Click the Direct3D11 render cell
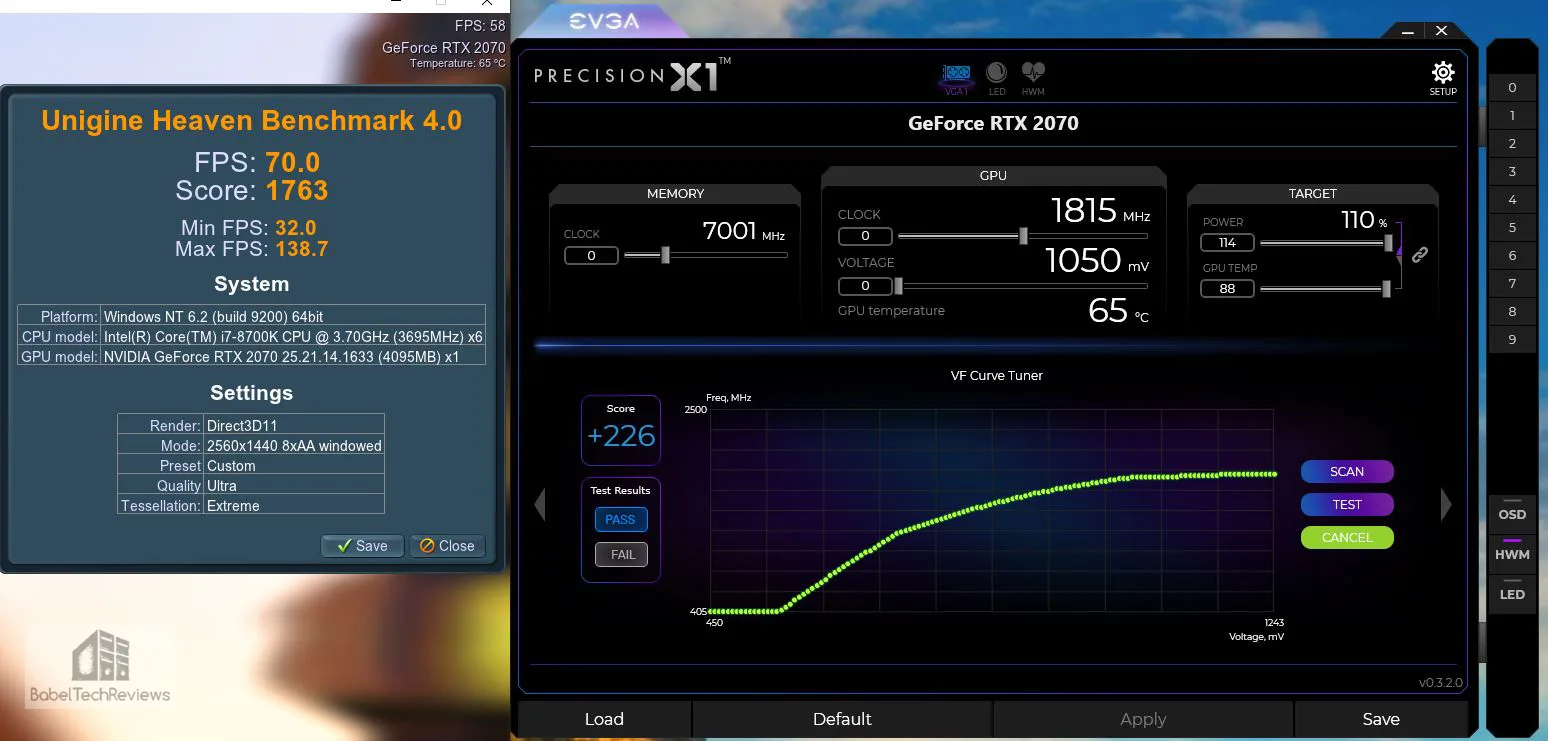Viewport: 1548px width, 741px height. coord(294,425)
